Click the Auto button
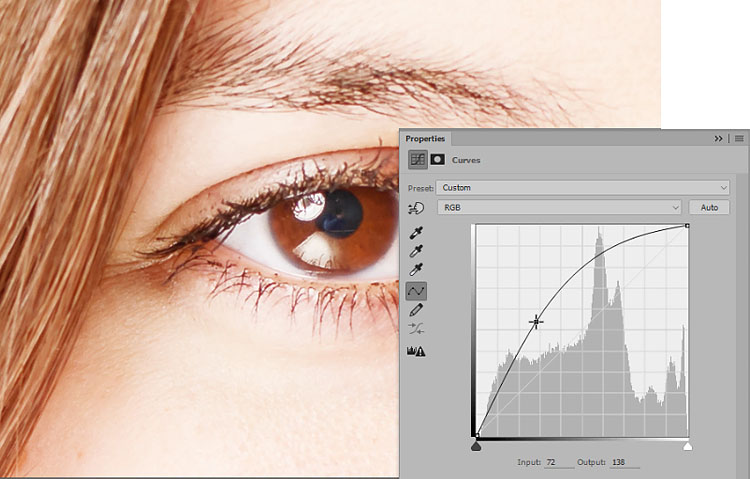 709,207
